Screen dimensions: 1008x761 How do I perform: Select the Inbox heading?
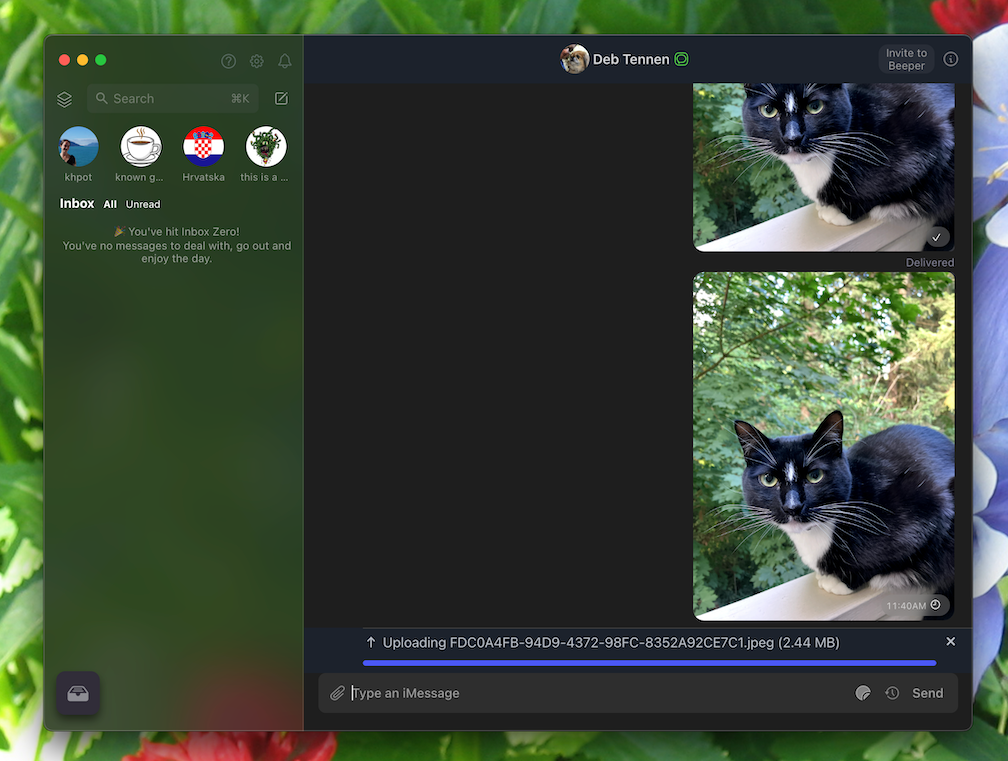point(77,204)
